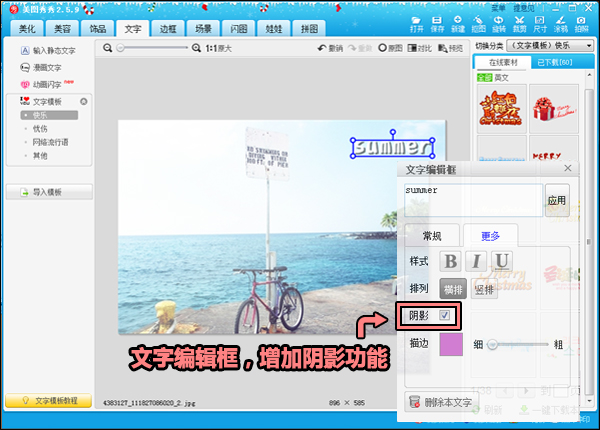Select 竖排 vertical text arrangement
Screen dimensions: 600x430
tap(485, 289)
